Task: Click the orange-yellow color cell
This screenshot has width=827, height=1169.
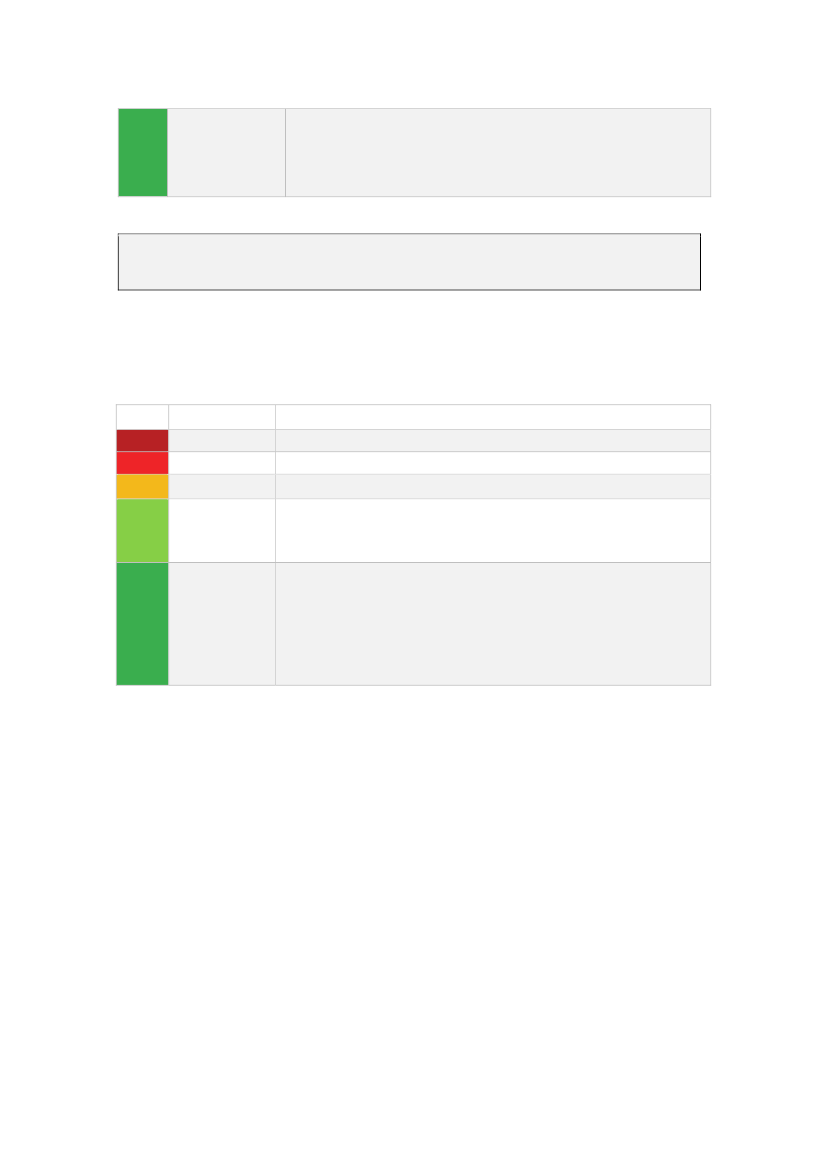Action: click(142, 486)
